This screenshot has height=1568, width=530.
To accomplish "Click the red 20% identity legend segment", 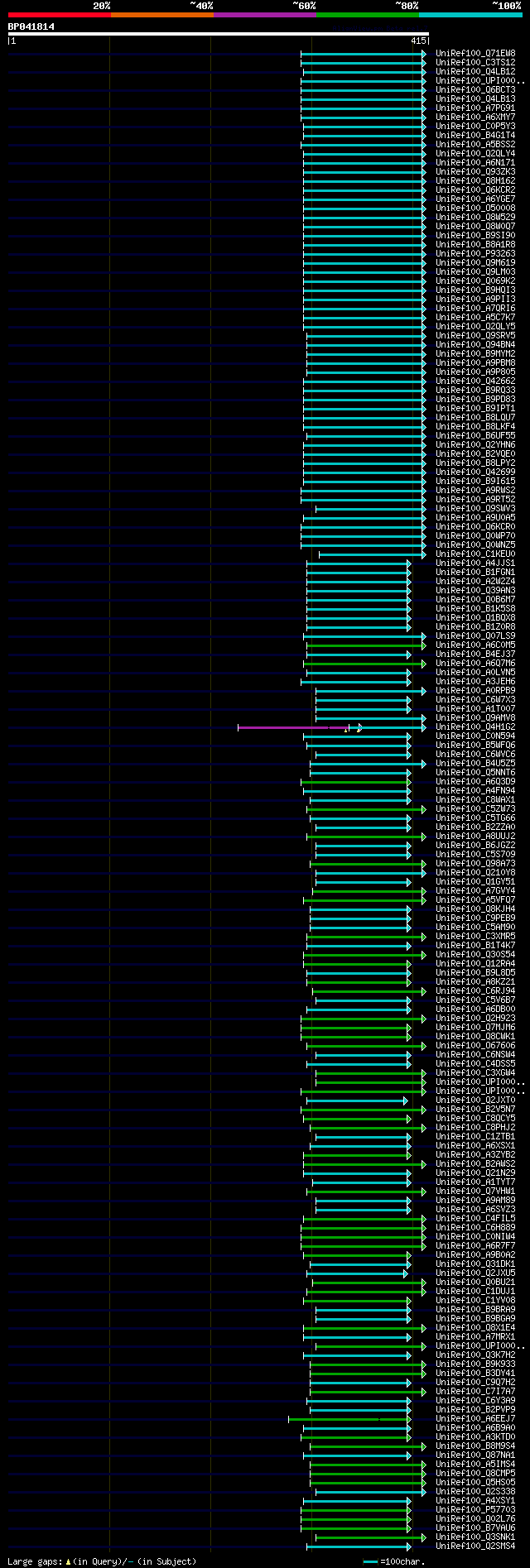I will tap(59, 15).
